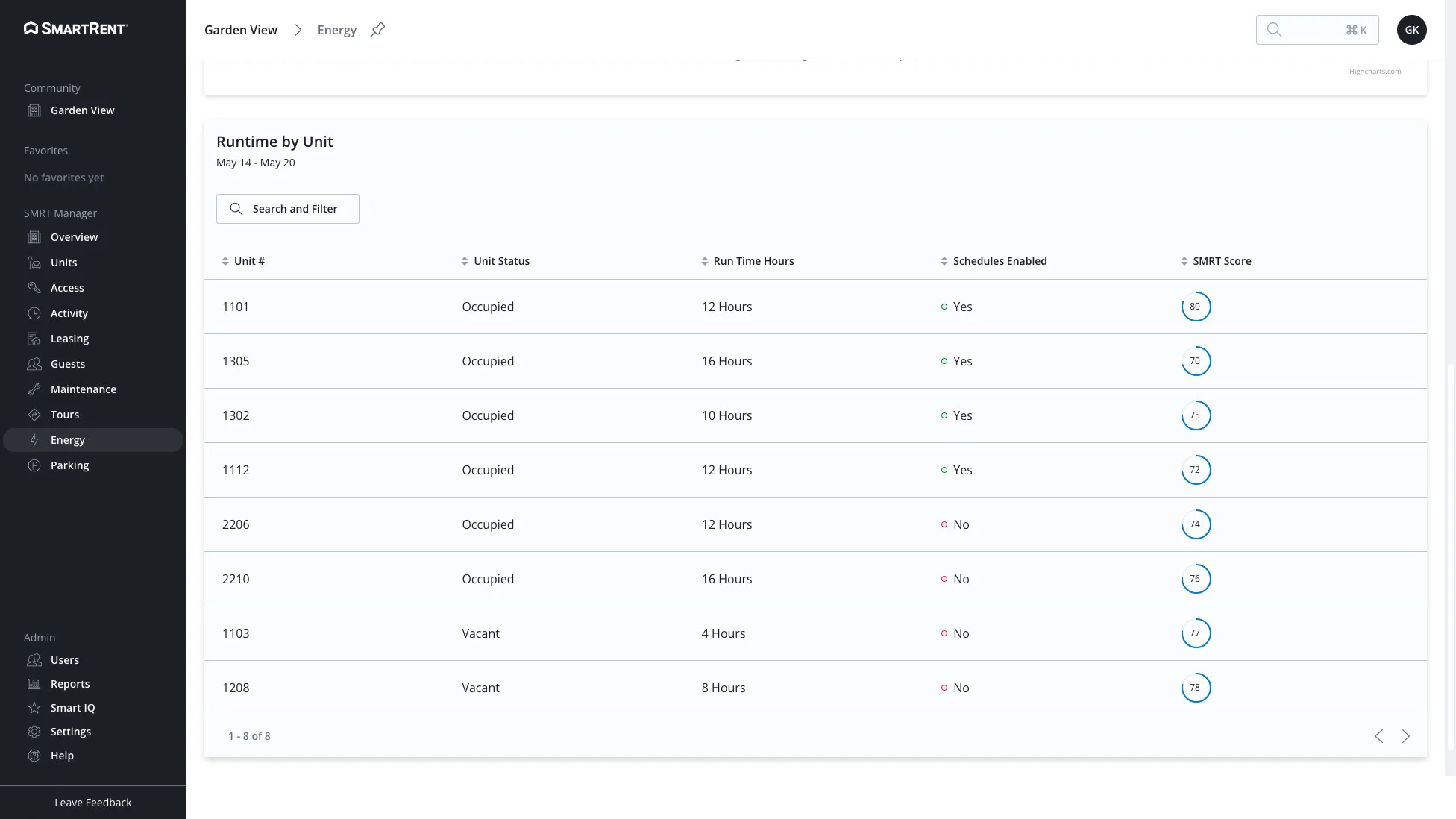Screen dimensions: 1456x819
Task: Click the Leasing icon in sidebar
Action: [34, 339]
